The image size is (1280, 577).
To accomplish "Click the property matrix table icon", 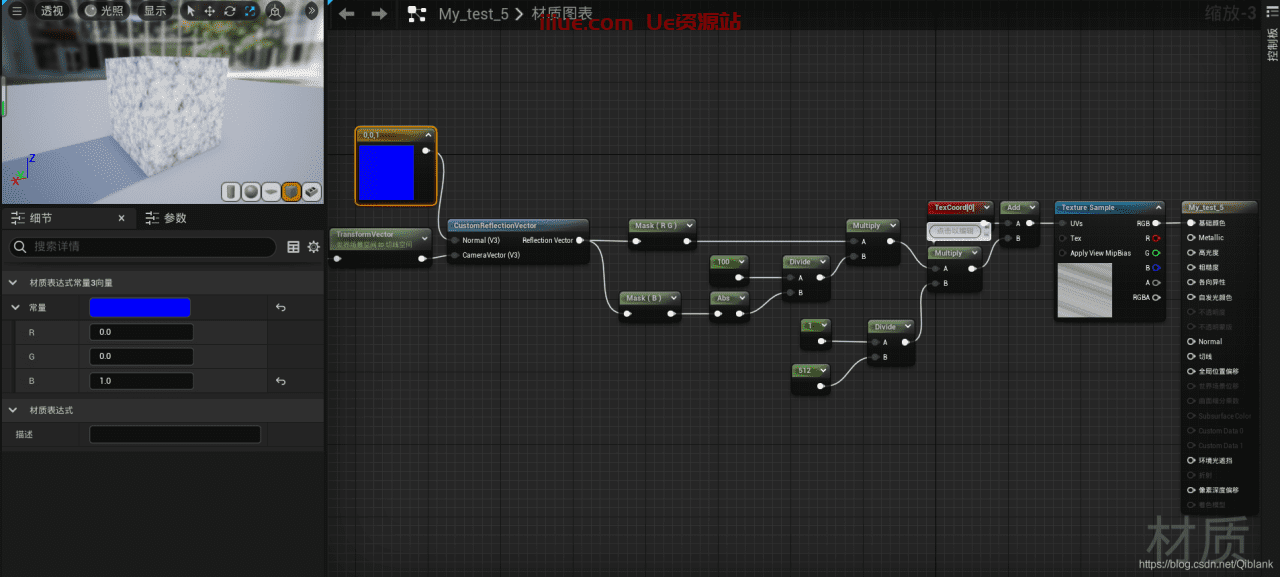I will pos(293,247).
